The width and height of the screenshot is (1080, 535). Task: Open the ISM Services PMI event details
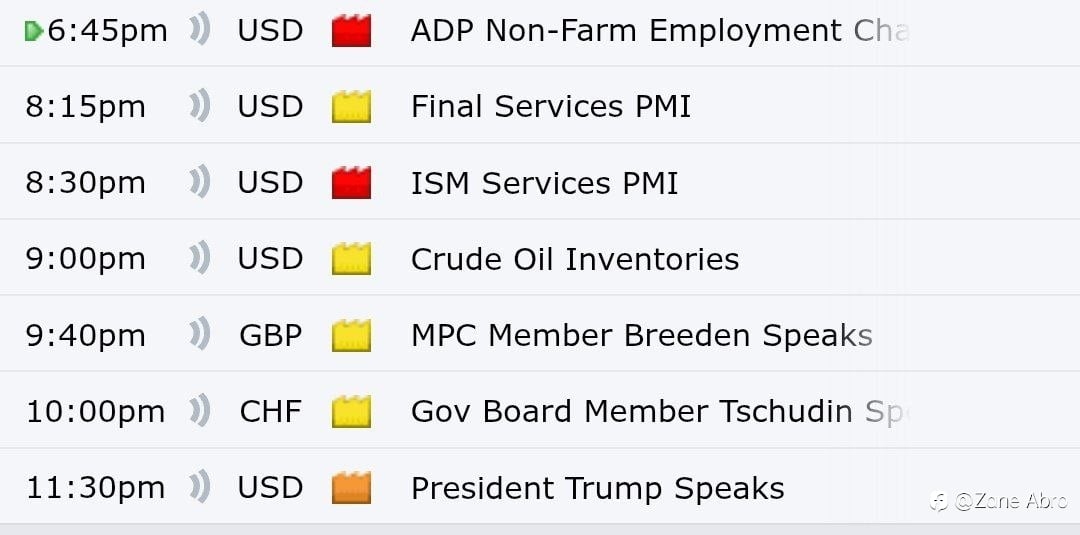pos(544,183)
